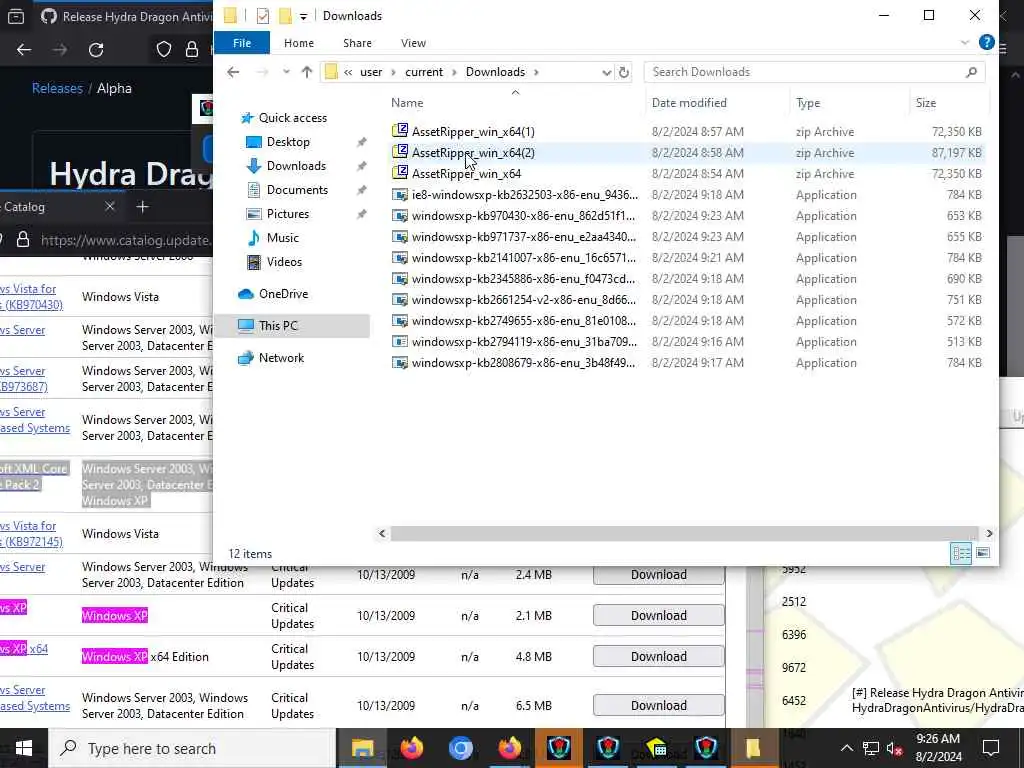Switch to Details view layout button
This screenshot has width=1024, height=768.
(x=961, y=554)
